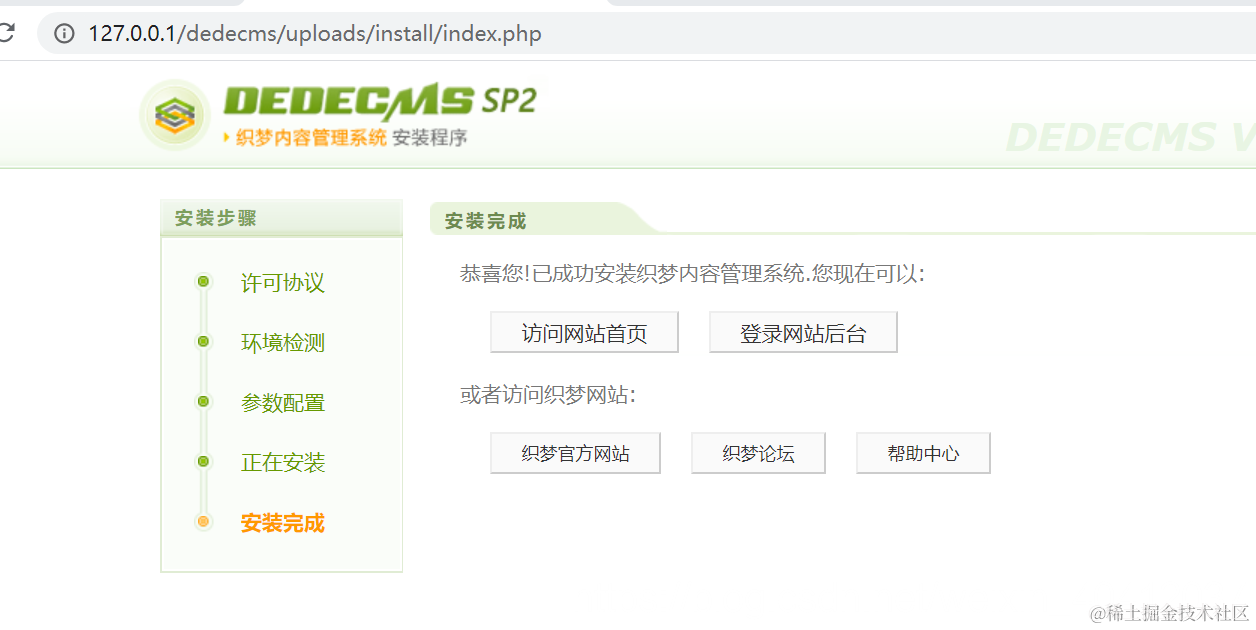
Task: Open the 织梦论坛 button
Action: 758,453
